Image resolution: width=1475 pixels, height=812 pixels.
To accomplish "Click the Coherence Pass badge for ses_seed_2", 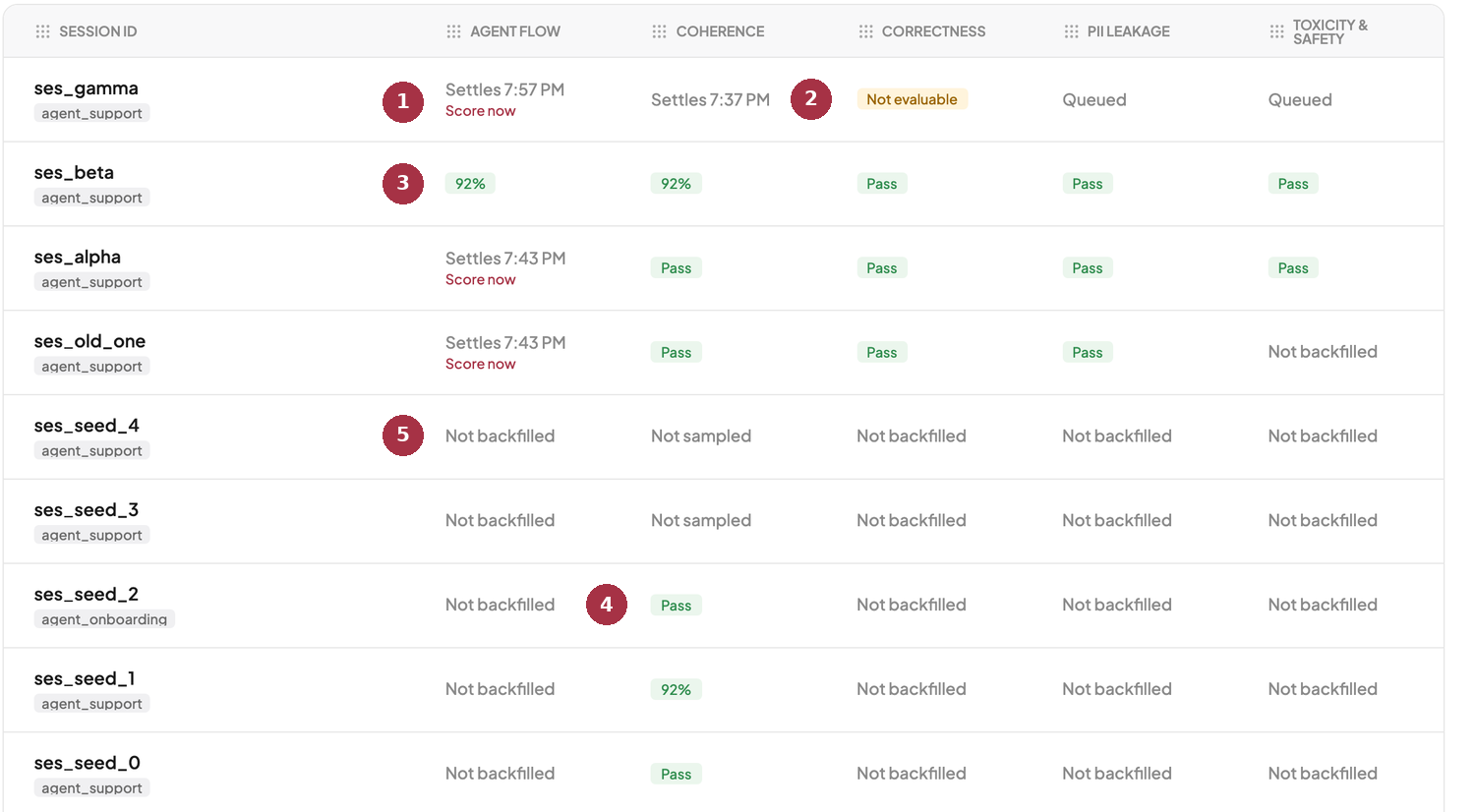I will tap(676, 606).
